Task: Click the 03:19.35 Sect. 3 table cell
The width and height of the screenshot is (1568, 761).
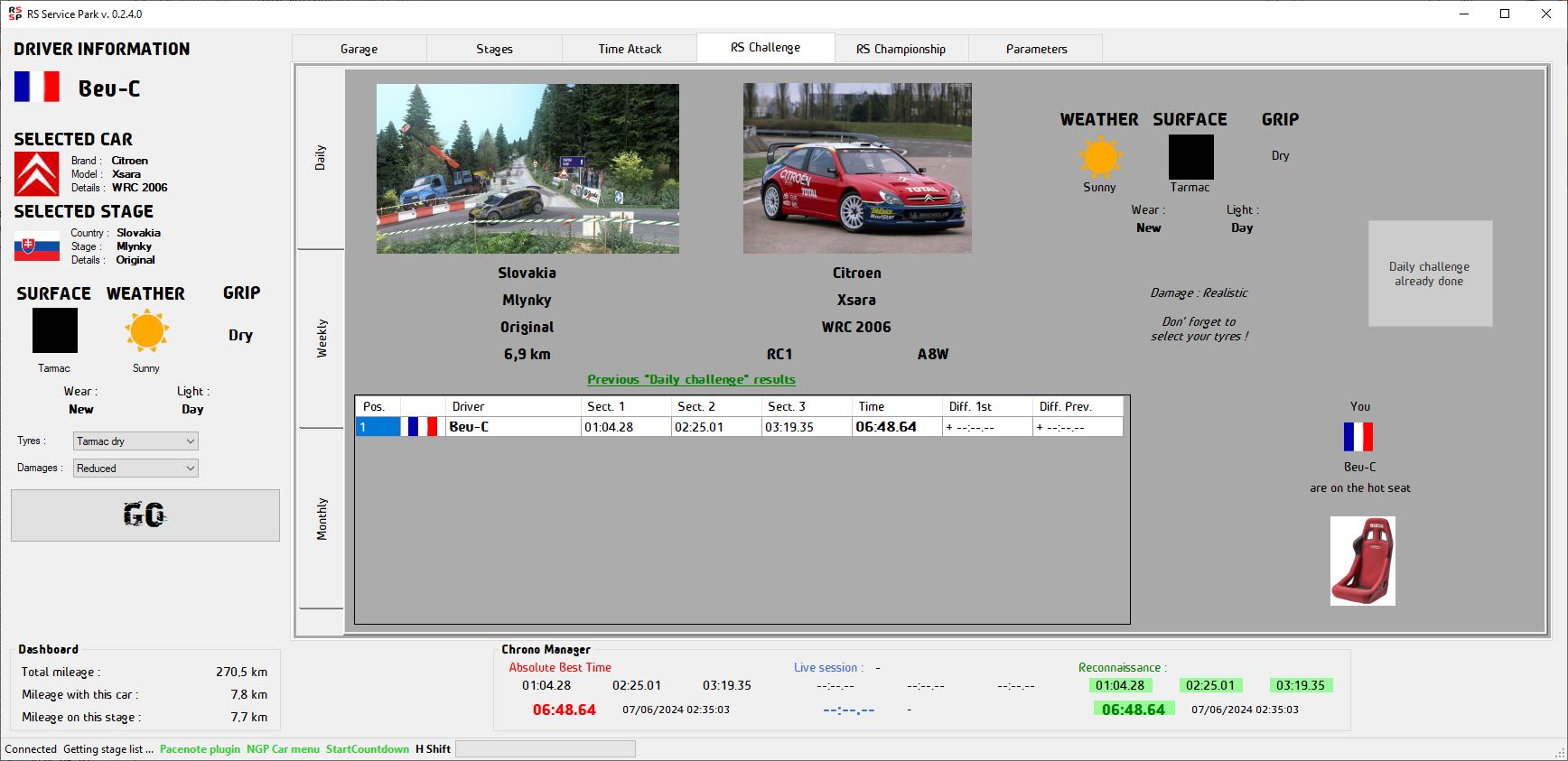Action: tap(807, 427)
